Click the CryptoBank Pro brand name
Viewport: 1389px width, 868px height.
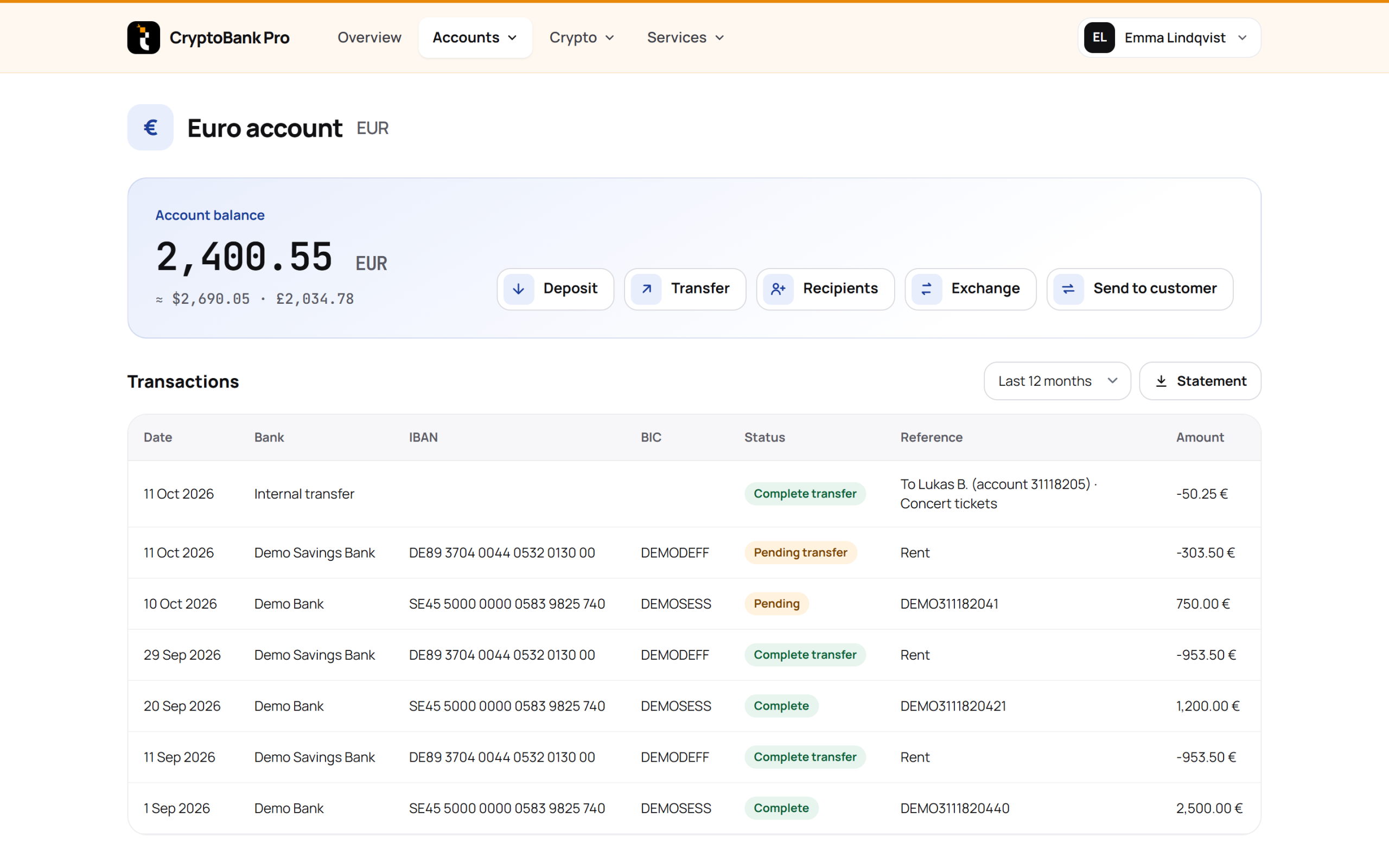click(x=230, y=38)
